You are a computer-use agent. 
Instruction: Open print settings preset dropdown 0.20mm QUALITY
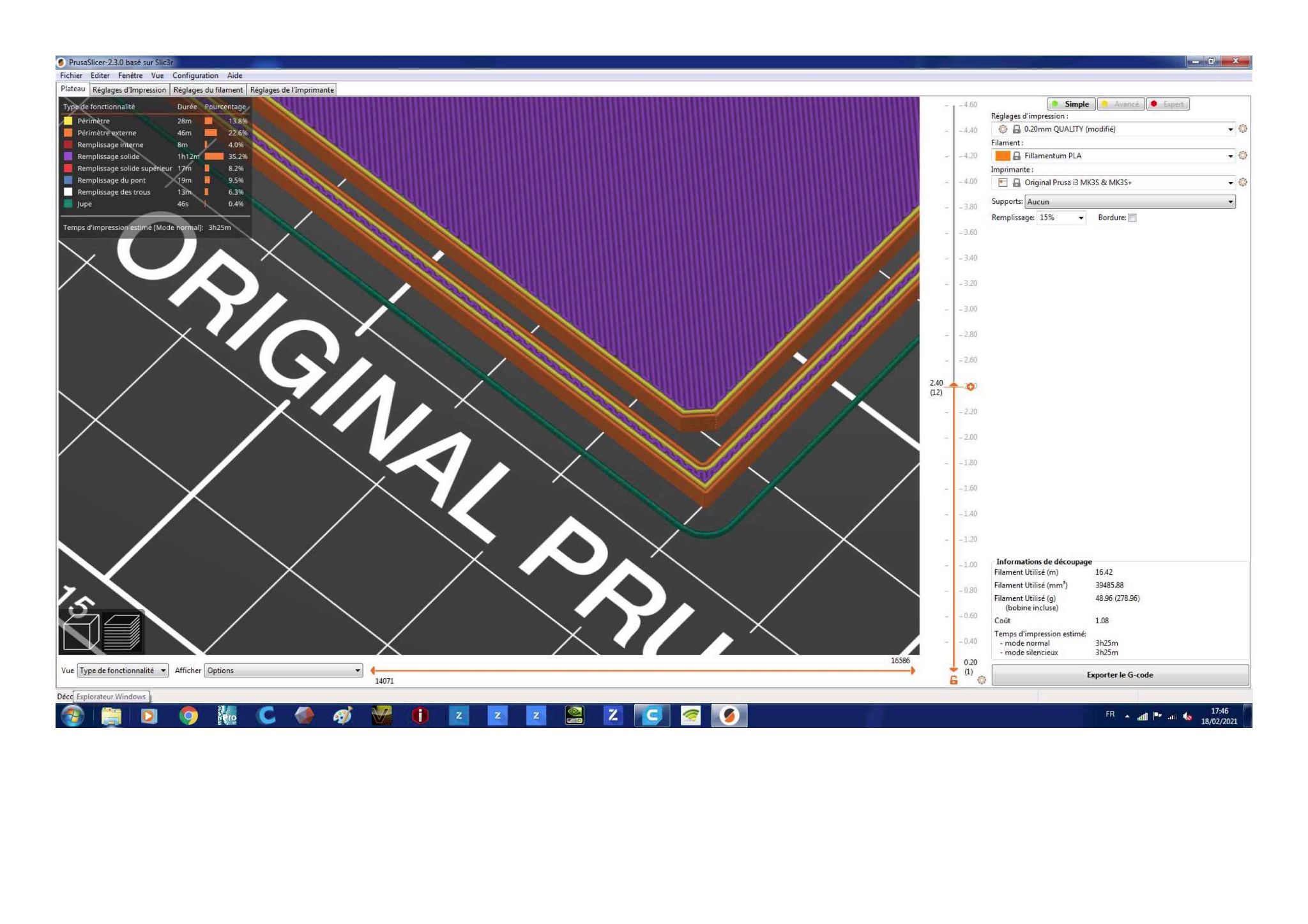(1114, 129)
